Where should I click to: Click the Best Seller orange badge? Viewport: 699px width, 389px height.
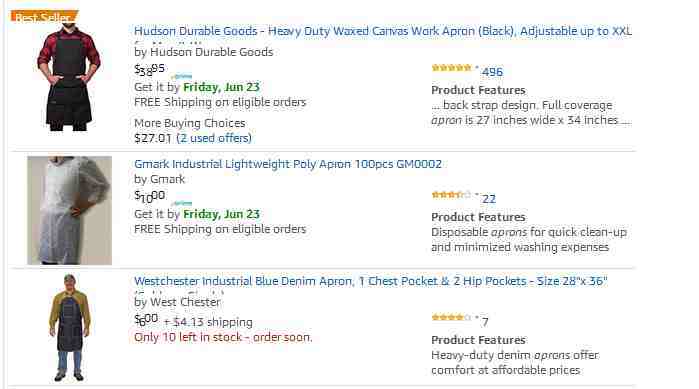point(44,17)
